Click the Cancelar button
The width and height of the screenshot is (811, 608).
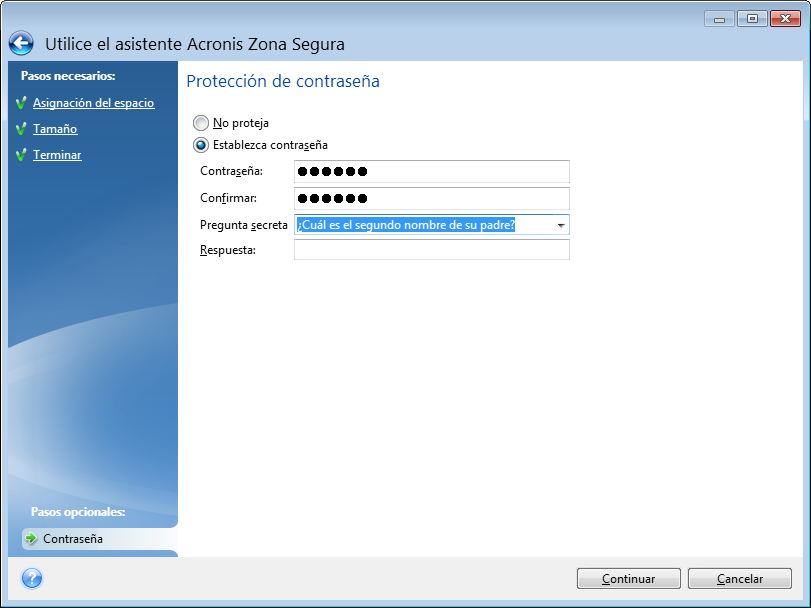coord(740,579)
